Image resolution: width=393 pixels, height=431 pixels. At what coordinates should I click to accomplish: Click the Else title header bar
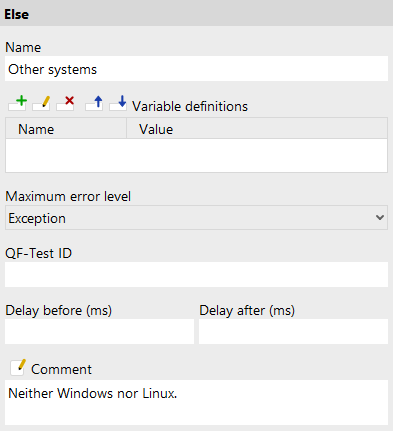[x=196, y=14]
